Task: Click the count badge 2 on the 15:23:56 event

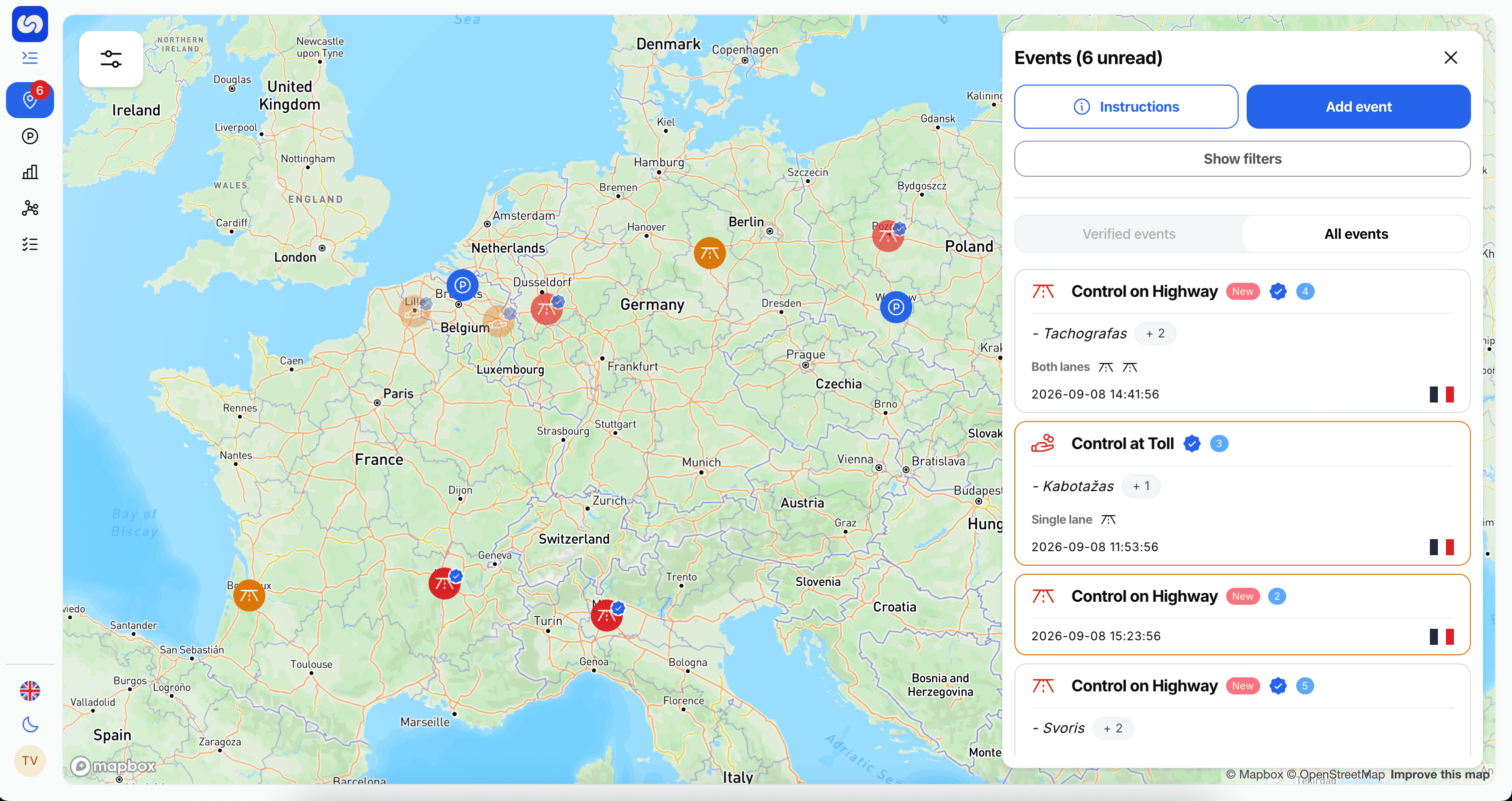Action: coord(1277,596)
